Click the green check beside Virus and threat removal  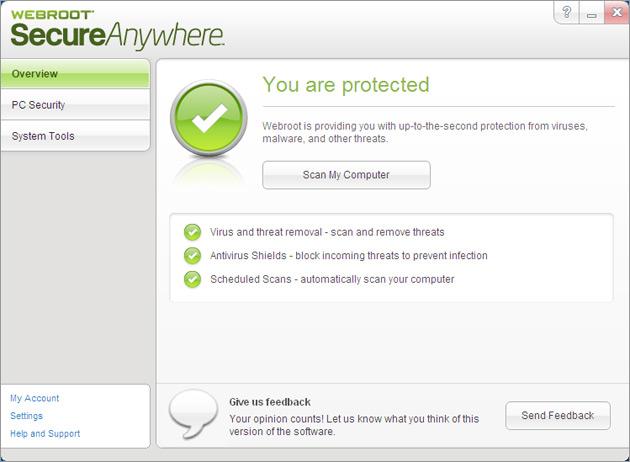coord(192,232)
